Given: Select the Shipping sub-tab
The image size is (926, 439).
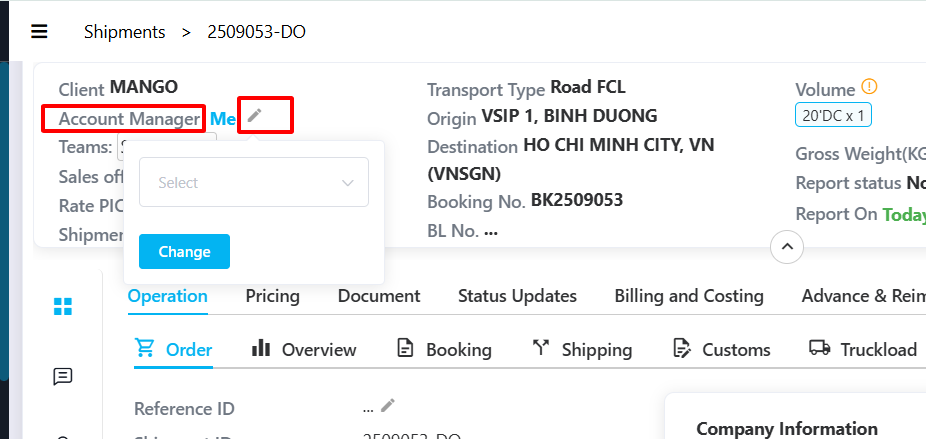Looking at the screenshot, I should 582,350.
